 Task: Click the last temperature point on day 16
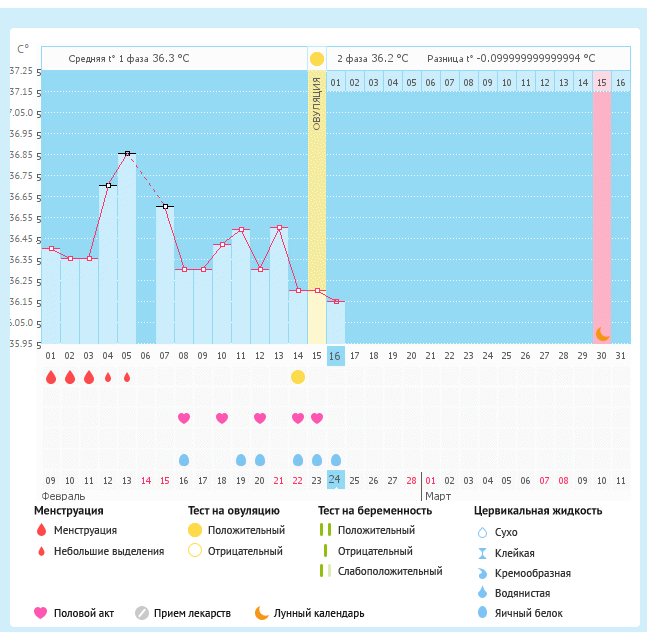pos(336,301)
